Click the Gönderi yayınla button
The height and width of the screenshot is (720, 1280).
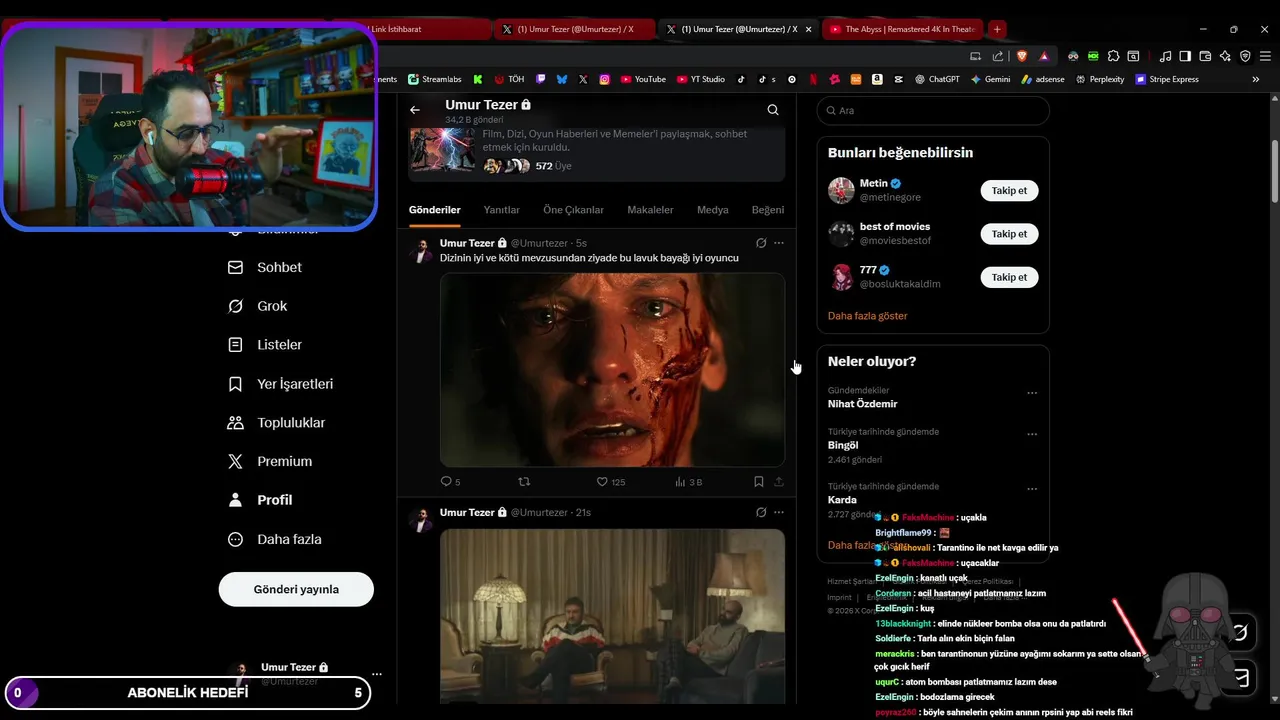(296, 589)
